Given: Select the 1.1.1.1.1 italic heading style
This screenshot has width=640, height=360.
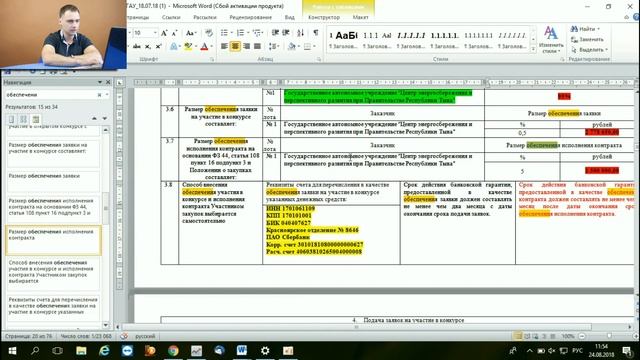Looking at the screenshot, I should pos(411,40).
